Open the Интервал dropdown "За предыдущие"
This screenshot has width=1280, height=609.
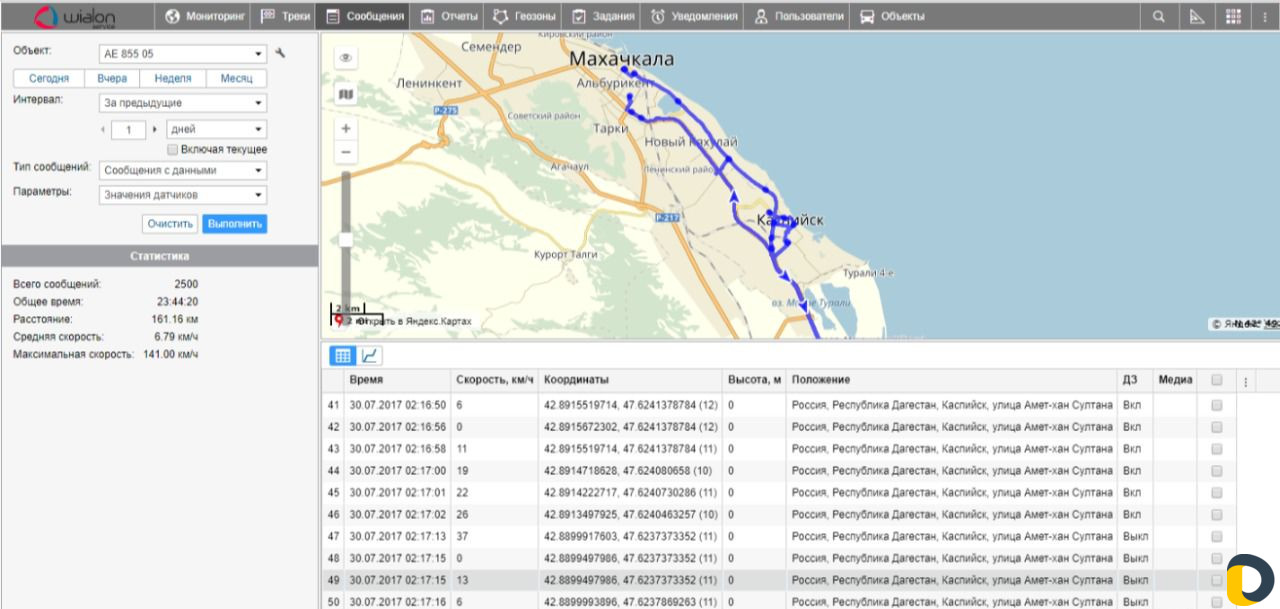click(183, 103)
